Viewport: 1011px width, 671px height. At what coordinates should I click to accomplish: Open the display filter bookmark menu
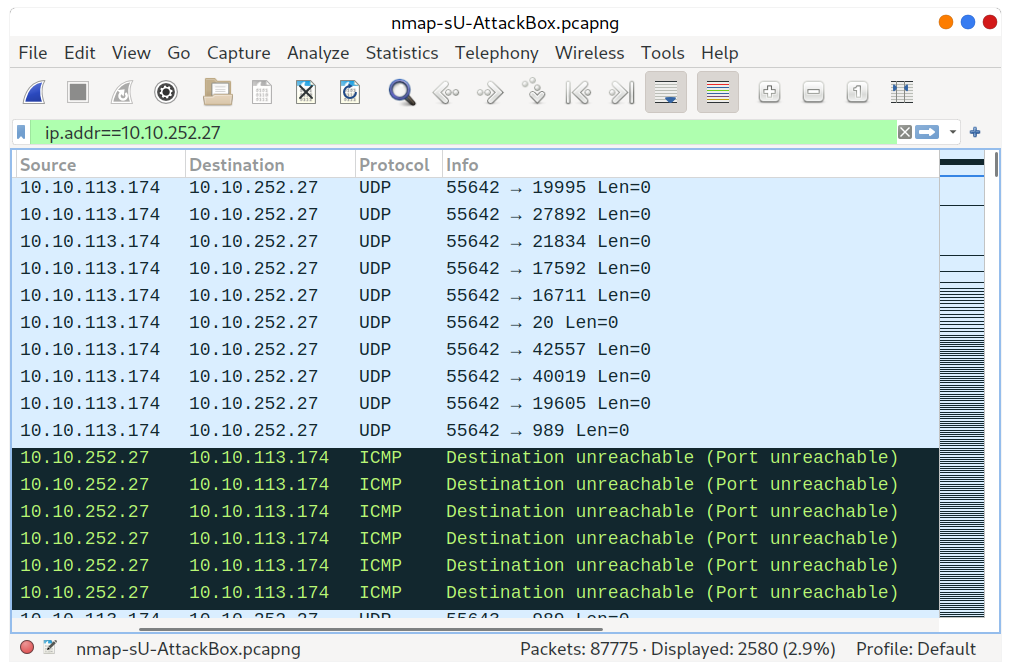pos(21,132)
